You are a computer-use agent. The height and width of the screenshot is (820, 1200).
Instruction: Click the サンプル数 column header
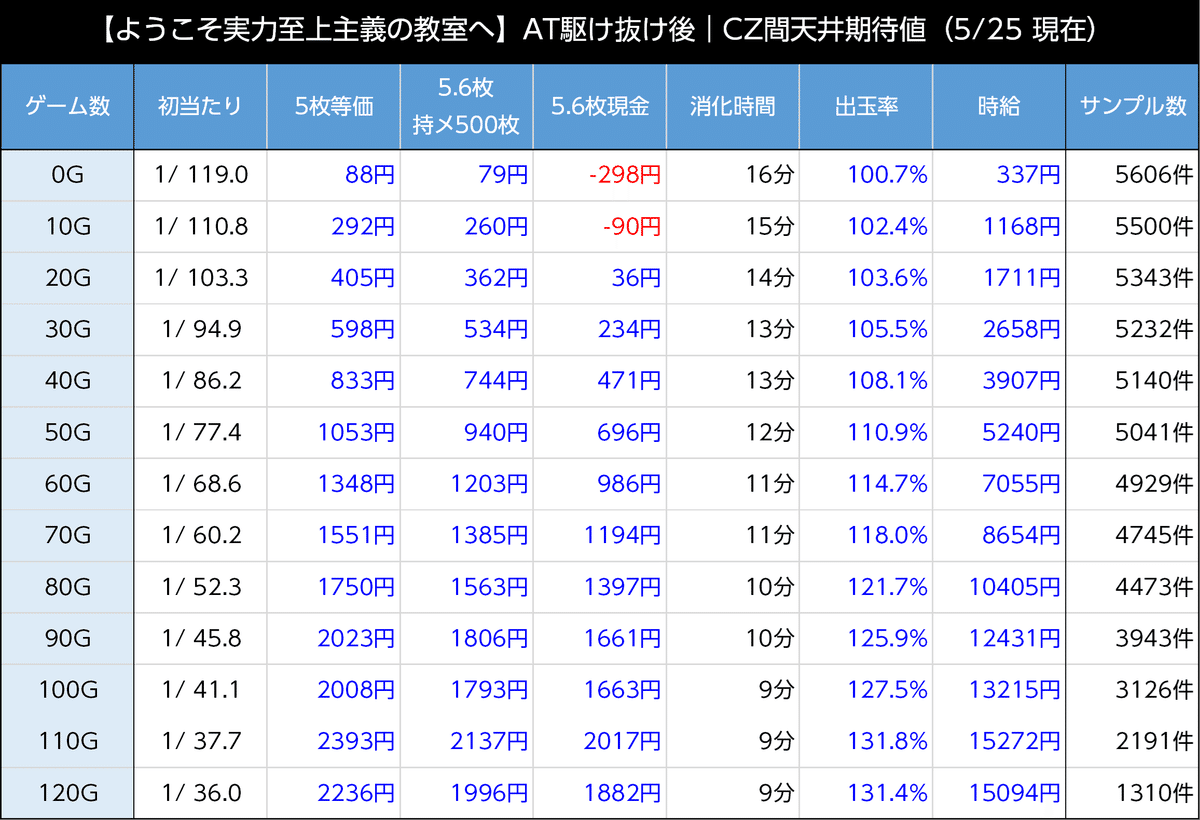coord(1132,107)
